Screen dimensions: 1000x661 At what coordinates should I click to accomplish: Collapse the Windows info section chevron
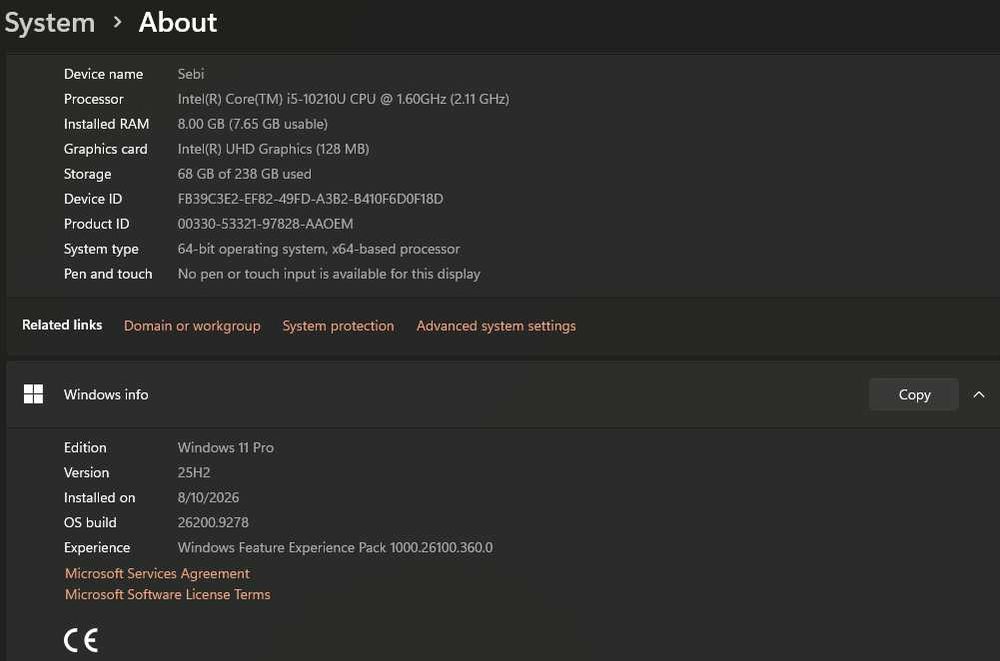pyautogui.click(x=978, y=395)
